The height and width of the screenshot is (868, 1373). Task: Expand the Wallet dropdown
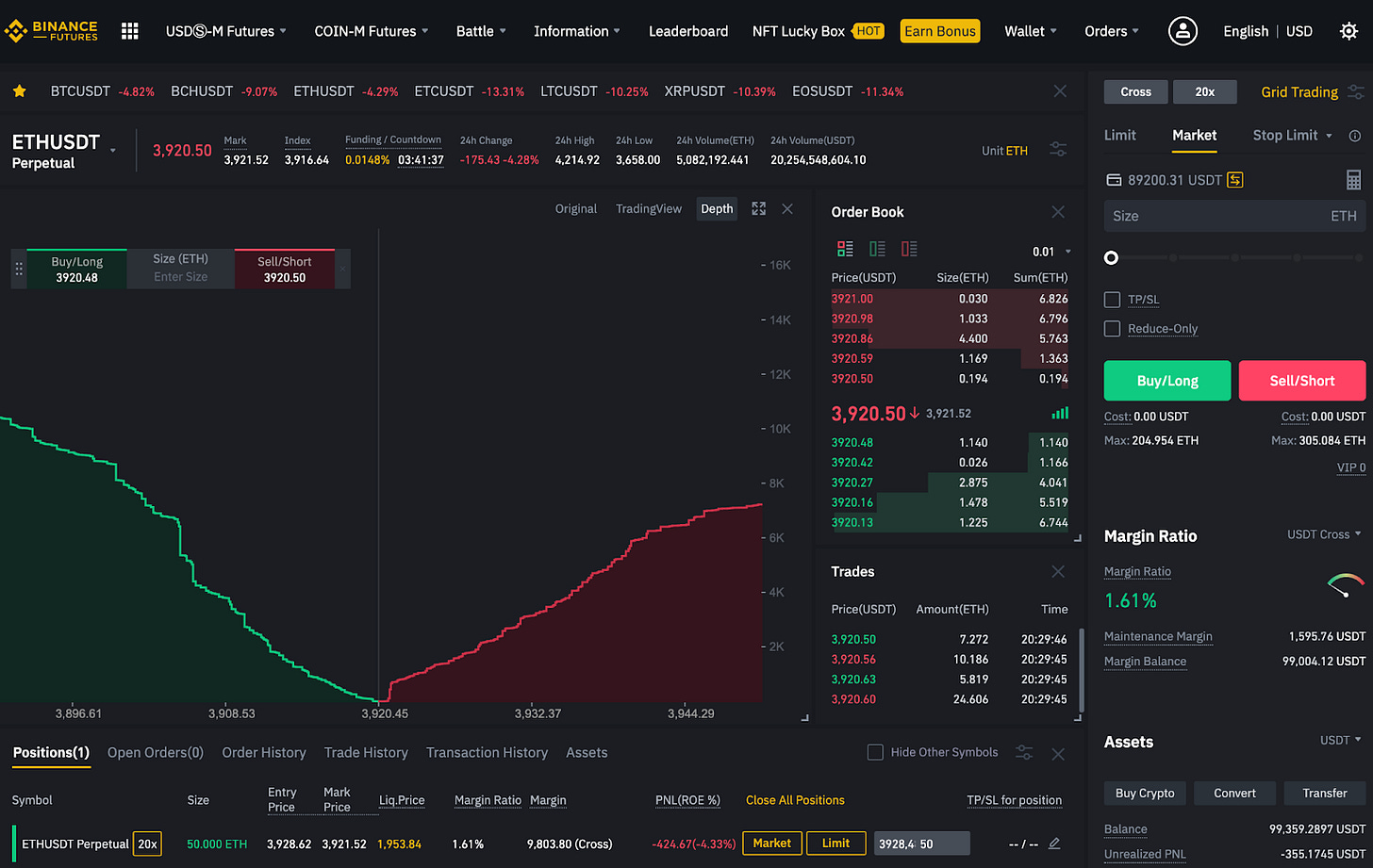click(x=1031, y=31)
